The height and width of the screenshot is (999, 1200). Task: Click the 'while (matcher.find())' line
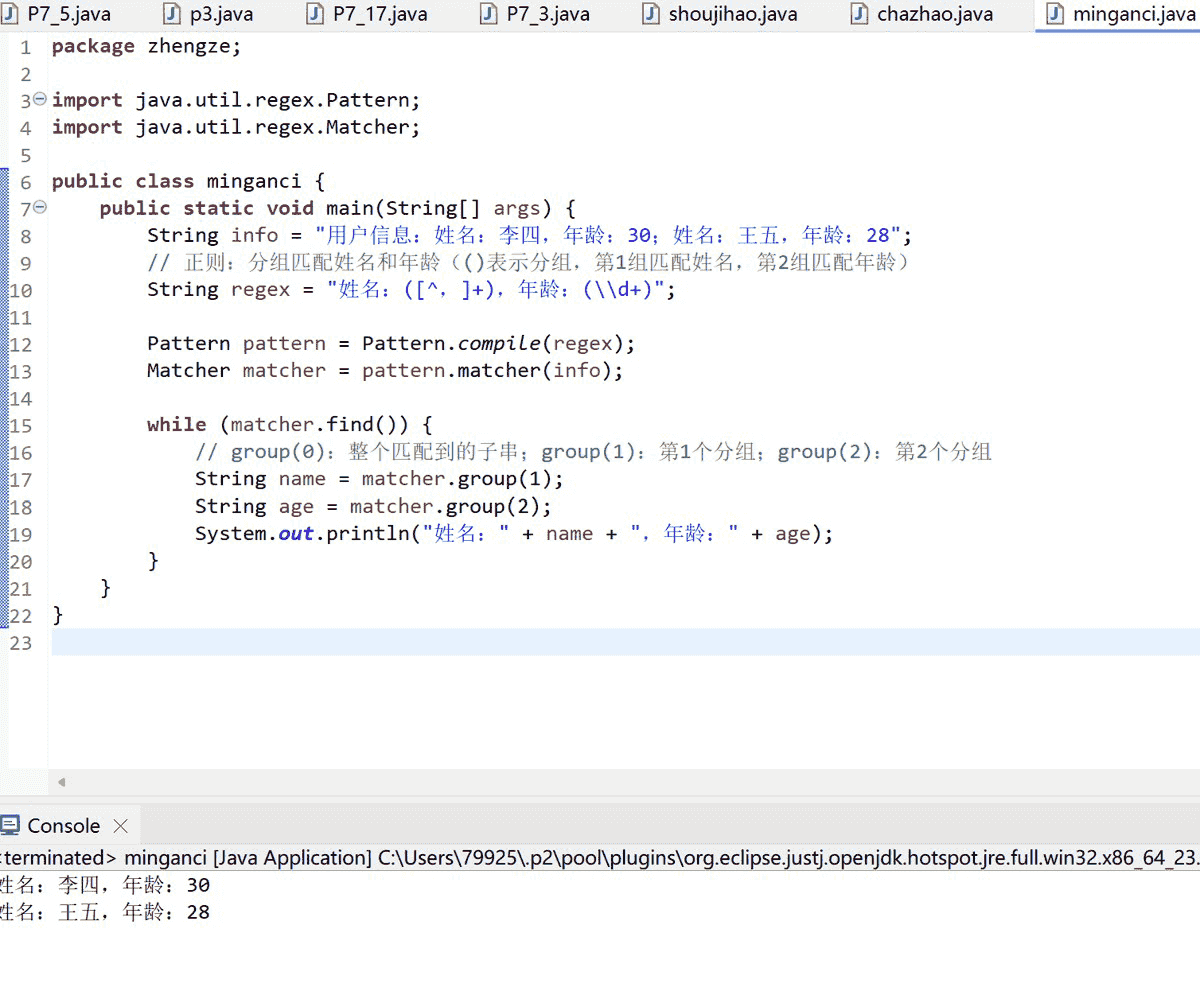click(290, 424)
